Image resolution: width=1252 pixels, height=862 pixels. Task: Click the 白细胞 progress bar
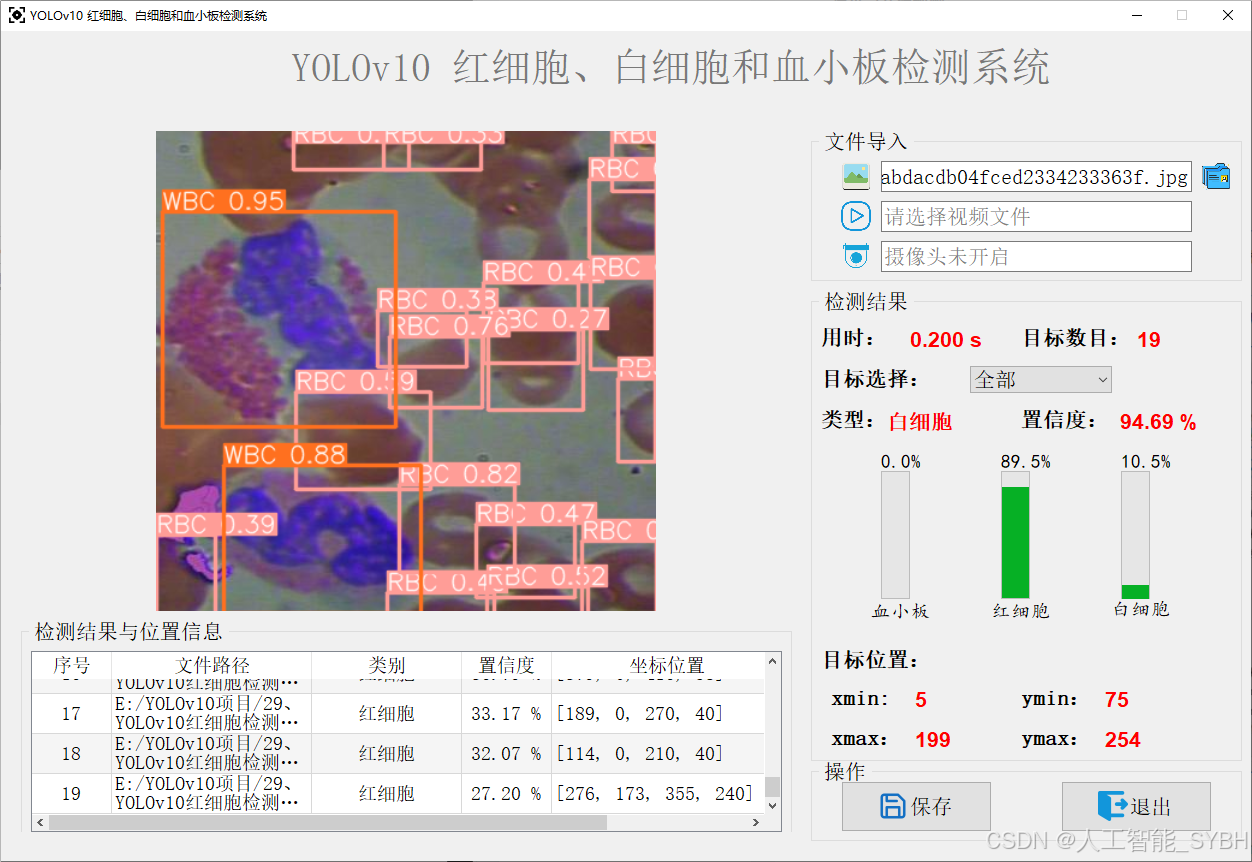coord(1135,535)
